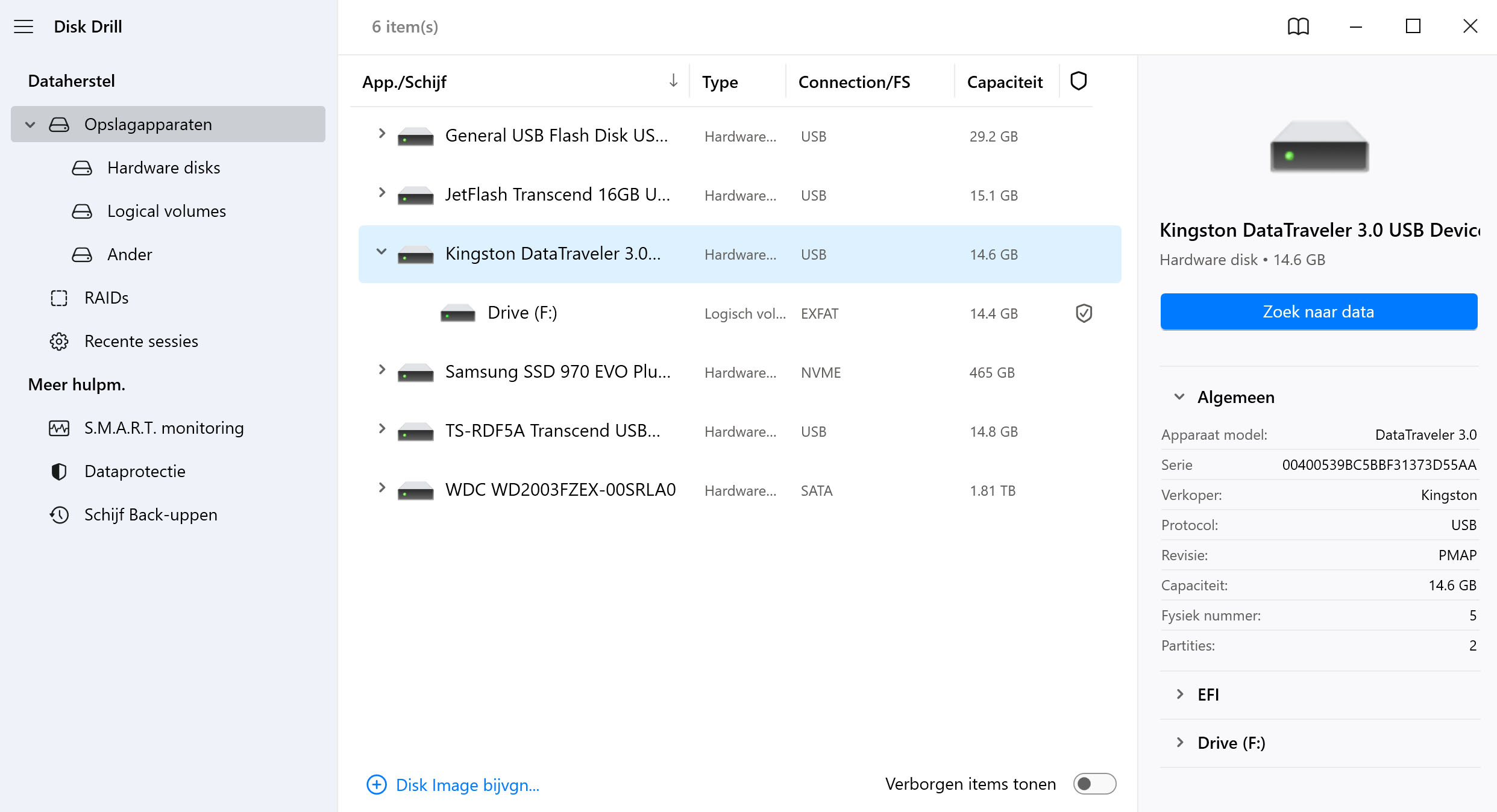Image resolution: width=1497 pixels, height=812 pixels.
Task: Sort by App./Schijf column header
Action: pyautogui.click(x=404, y=82)
